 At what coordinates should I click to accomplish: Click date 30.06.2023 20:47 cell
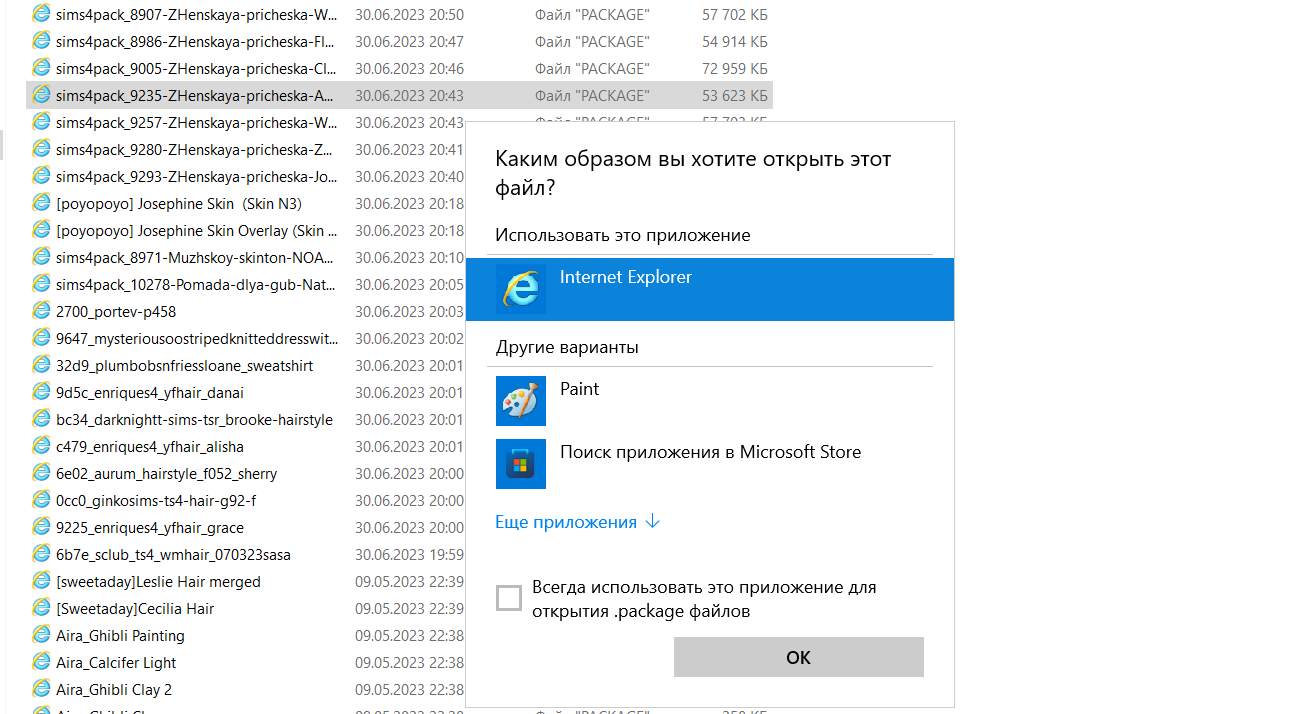coord(409,42)
